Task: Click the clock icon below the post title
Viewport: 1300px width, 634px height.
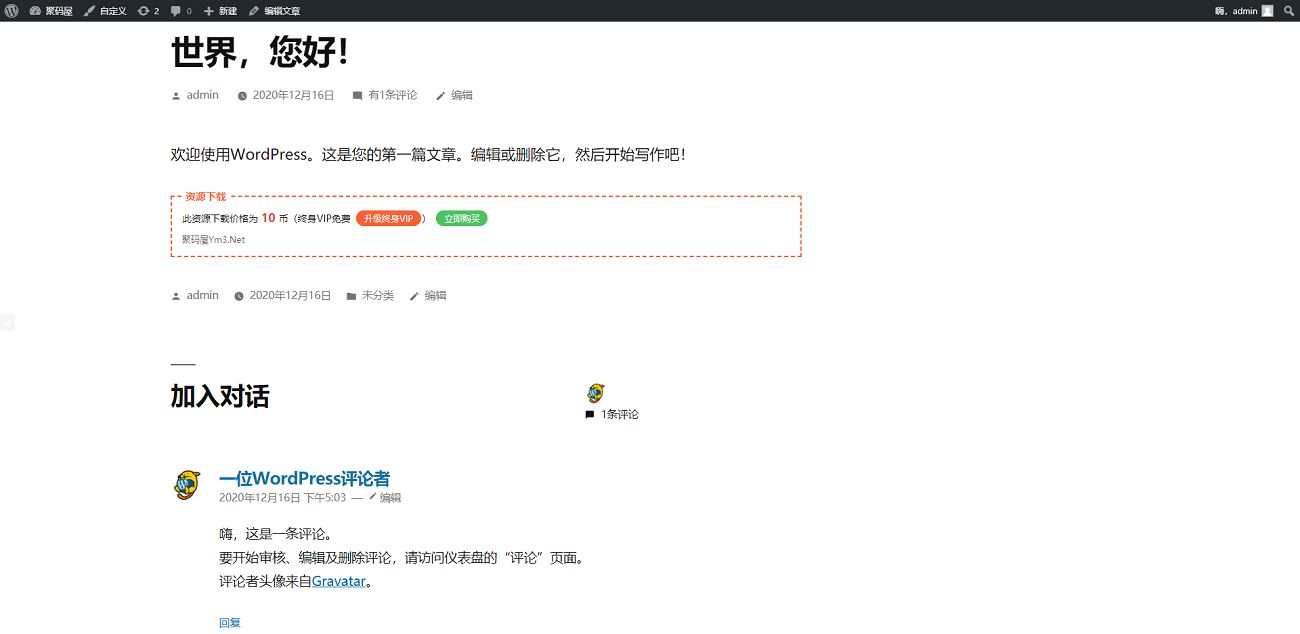Action: 242,96
